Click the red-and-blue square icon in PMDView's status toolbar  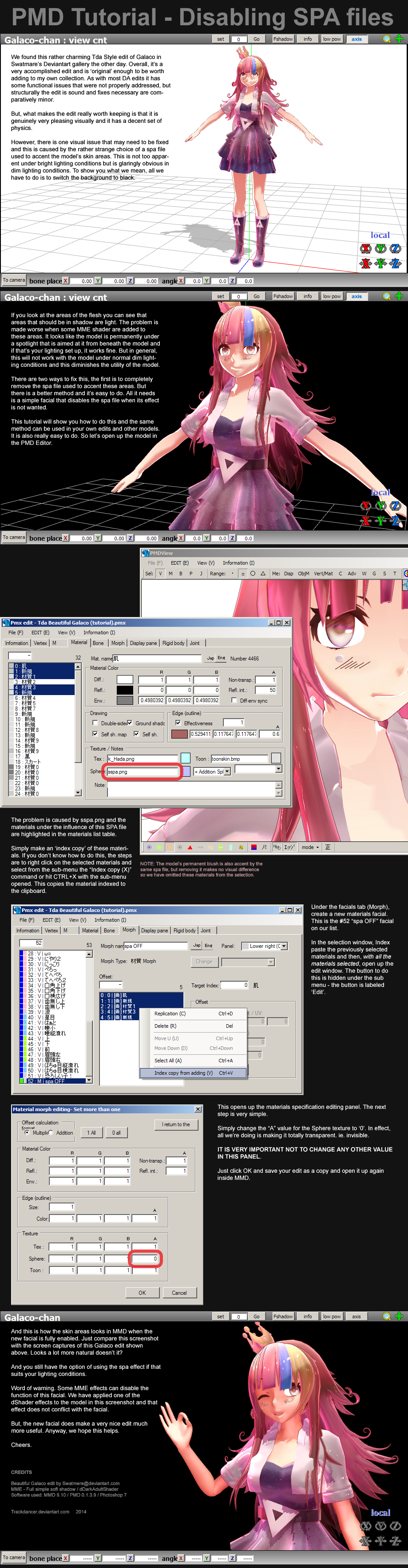pyautogui.click(x=254, y=847)
